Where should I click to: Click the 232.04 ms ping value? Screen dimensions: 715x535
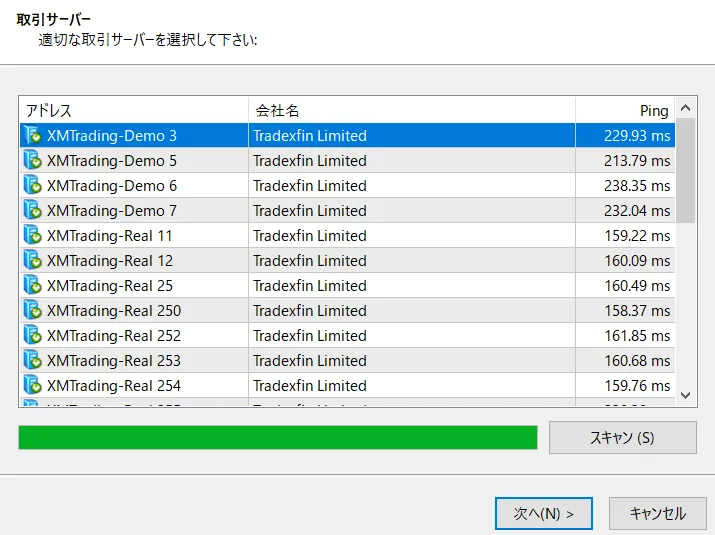point(637,211)
